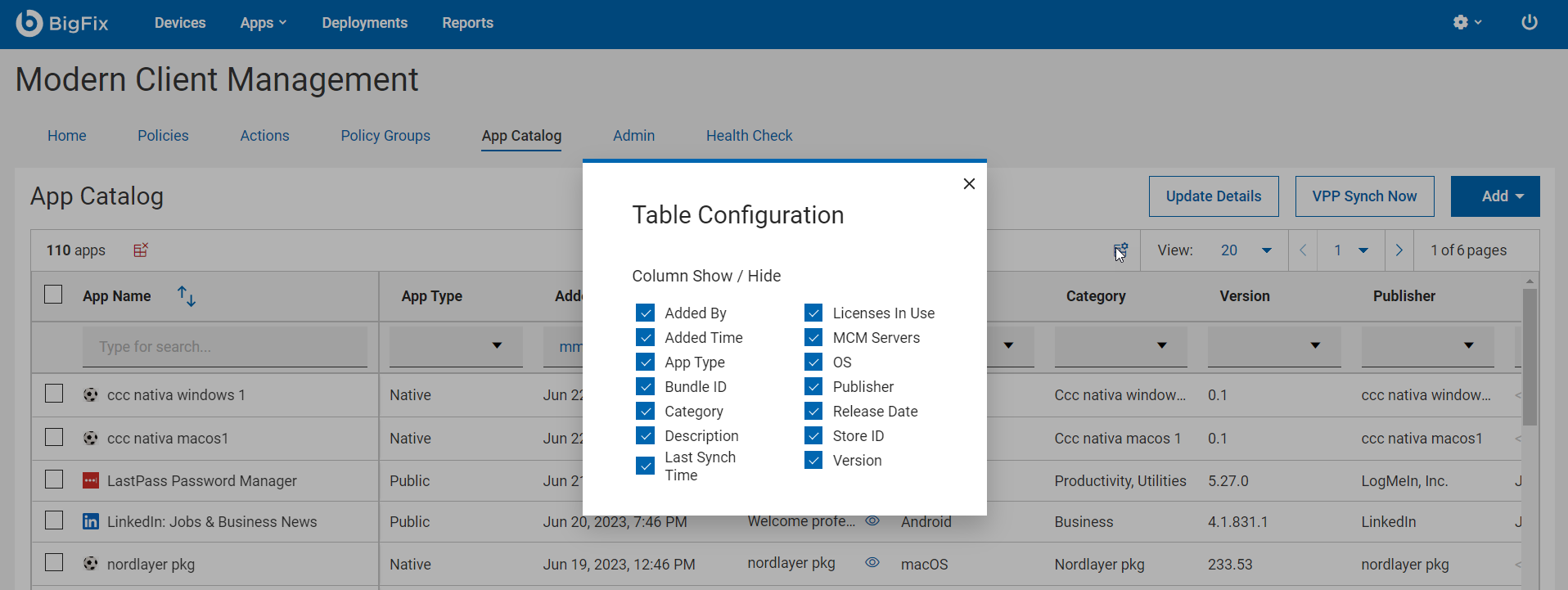This screenshot has width=1568, height=590.
Task: Go to next page arrow
Action: coord(1399,250)
